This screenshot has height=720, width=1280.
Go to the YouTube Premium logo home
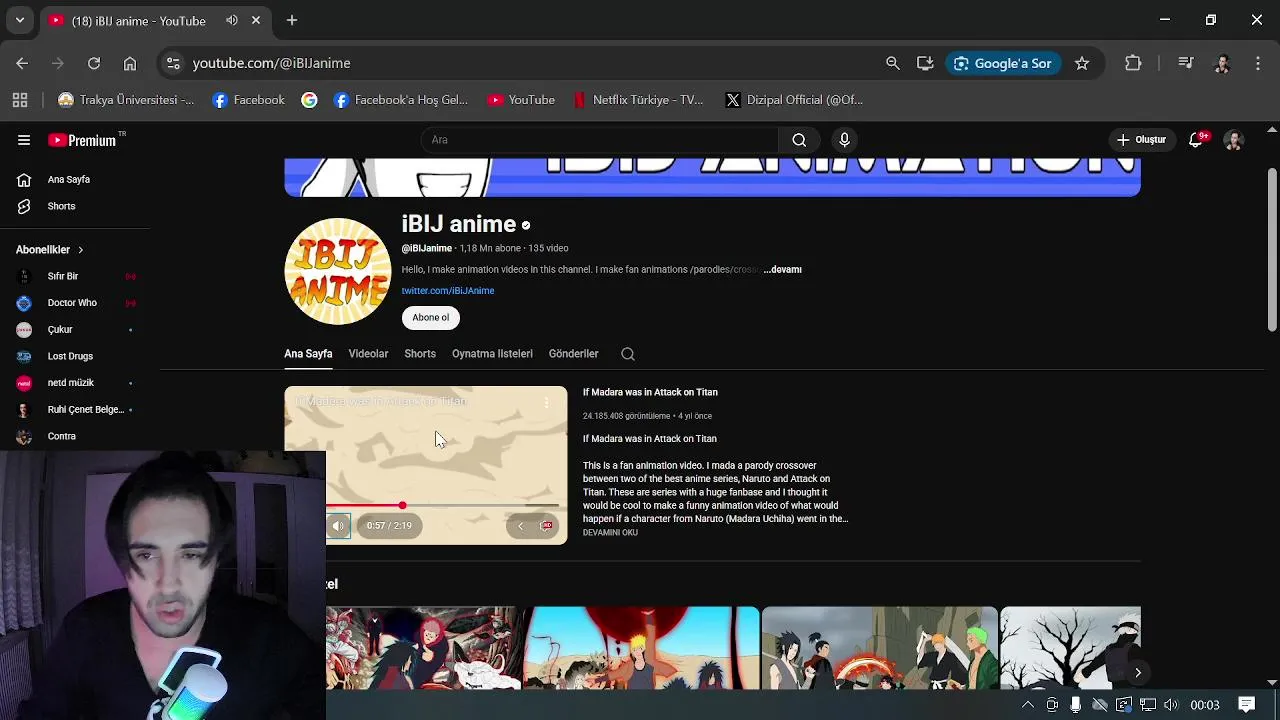[84, 140]
